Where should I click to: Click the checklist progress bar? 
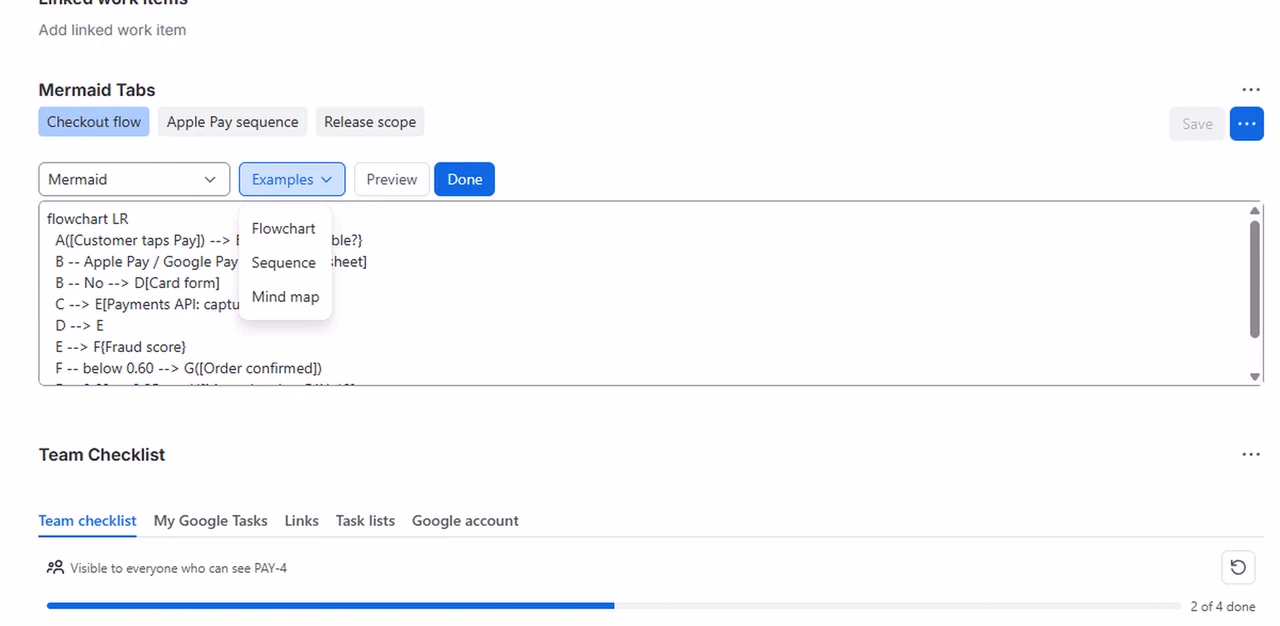[x=614, y=606]
